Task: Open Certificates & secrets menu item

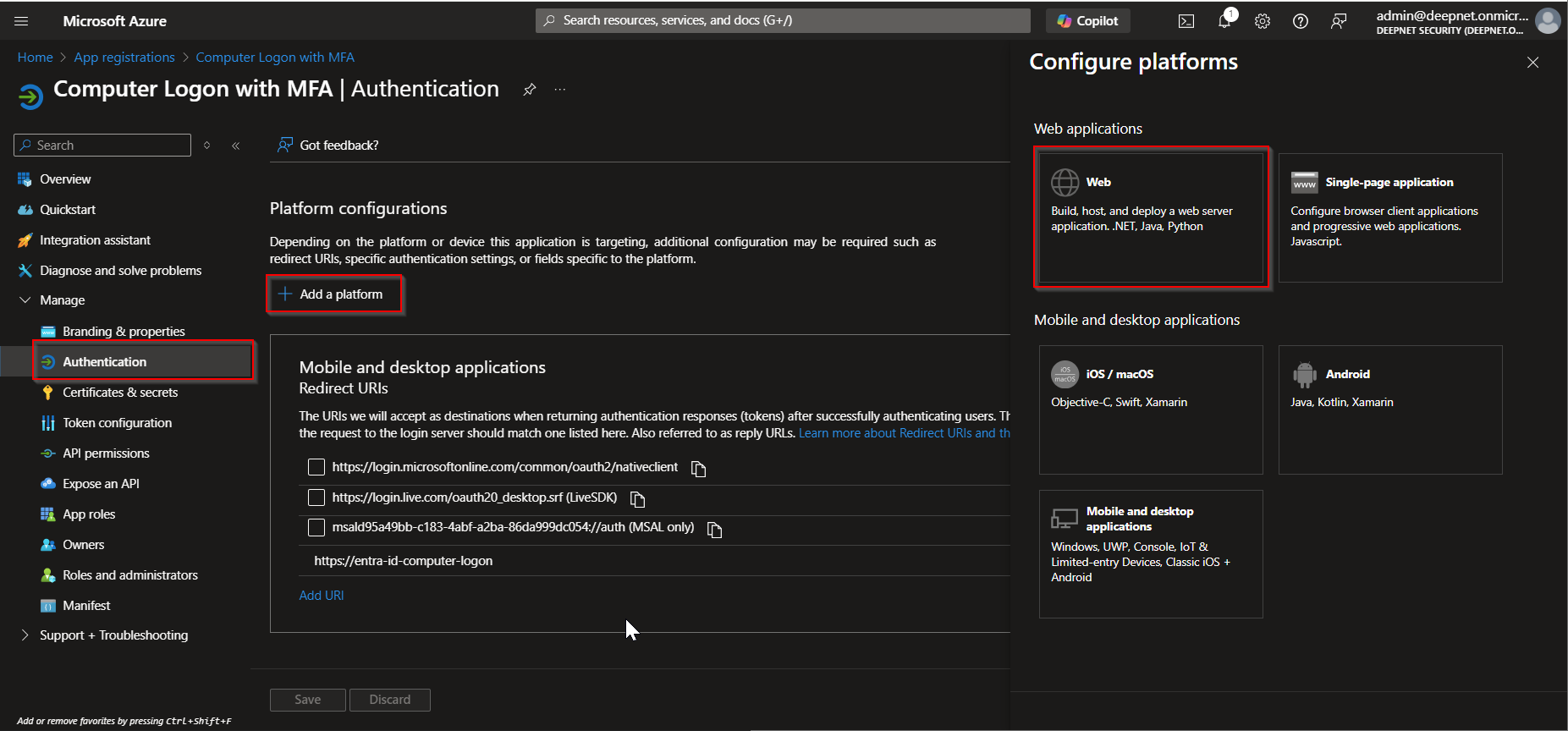Action: point(120,393)
